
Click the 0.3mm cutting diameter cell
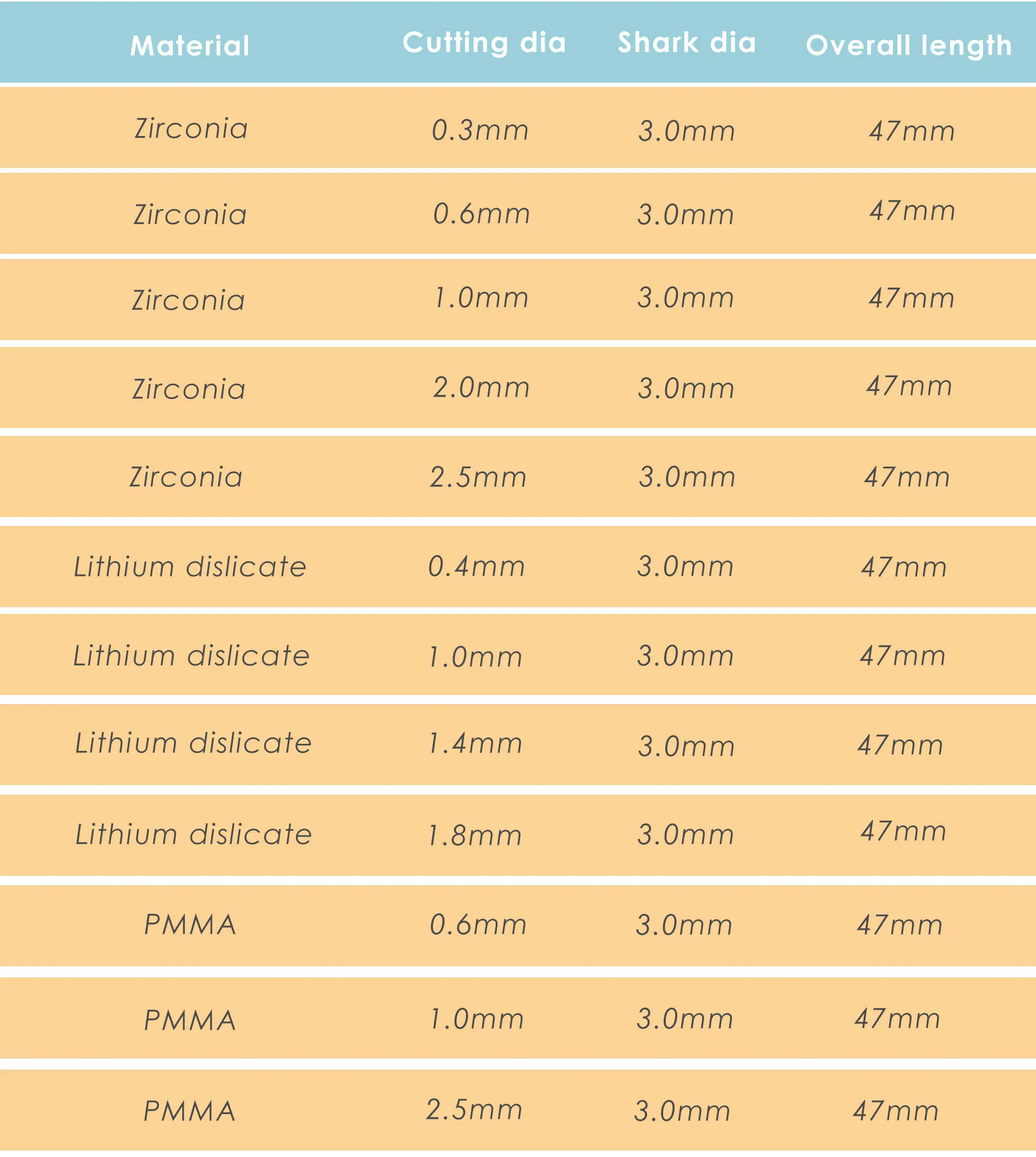480,130
